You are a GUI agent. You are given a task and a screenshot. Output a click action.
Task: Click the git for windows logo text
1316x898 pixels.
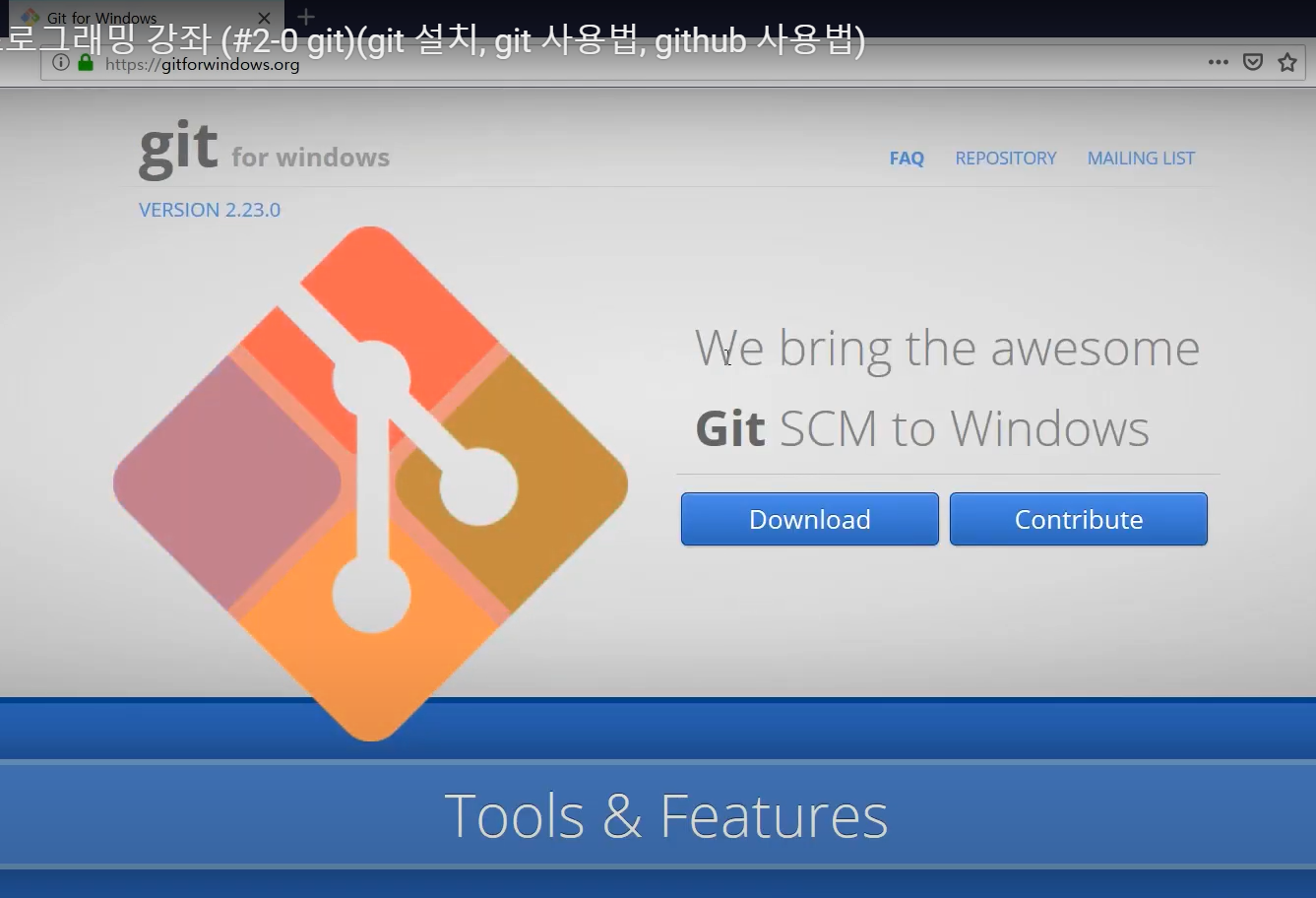point(264,152)
